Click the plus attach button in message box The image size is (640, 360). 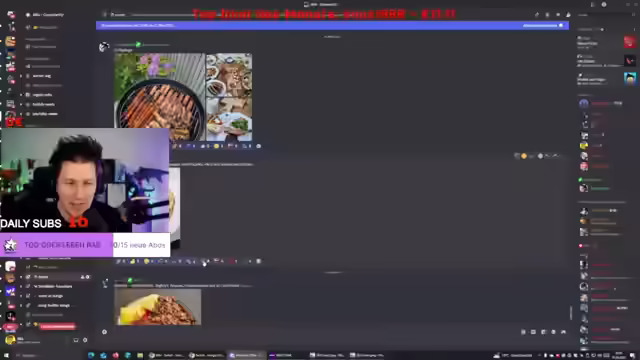[x=104, y=332]
